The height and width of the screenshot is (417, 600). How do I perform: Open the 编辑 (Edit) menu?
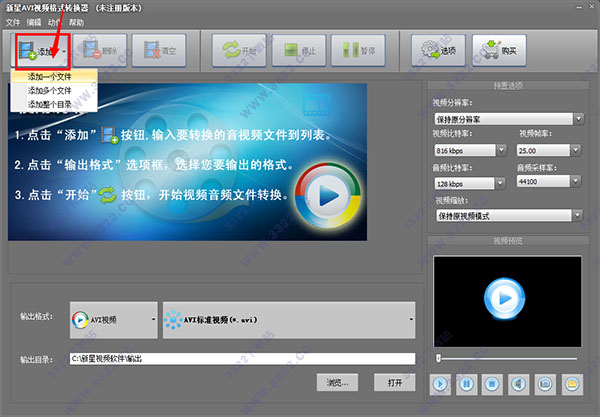click(x=35, y=22)
